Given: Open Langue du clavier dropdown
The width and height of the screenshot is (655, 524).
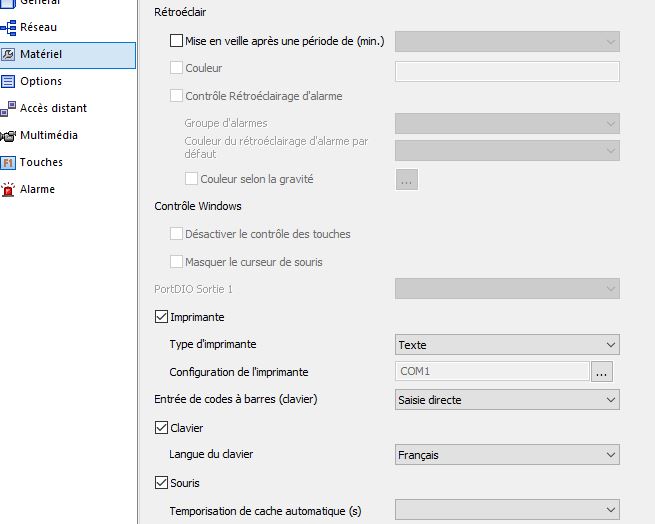Looking at the screenshot, I should click(507, 455).
